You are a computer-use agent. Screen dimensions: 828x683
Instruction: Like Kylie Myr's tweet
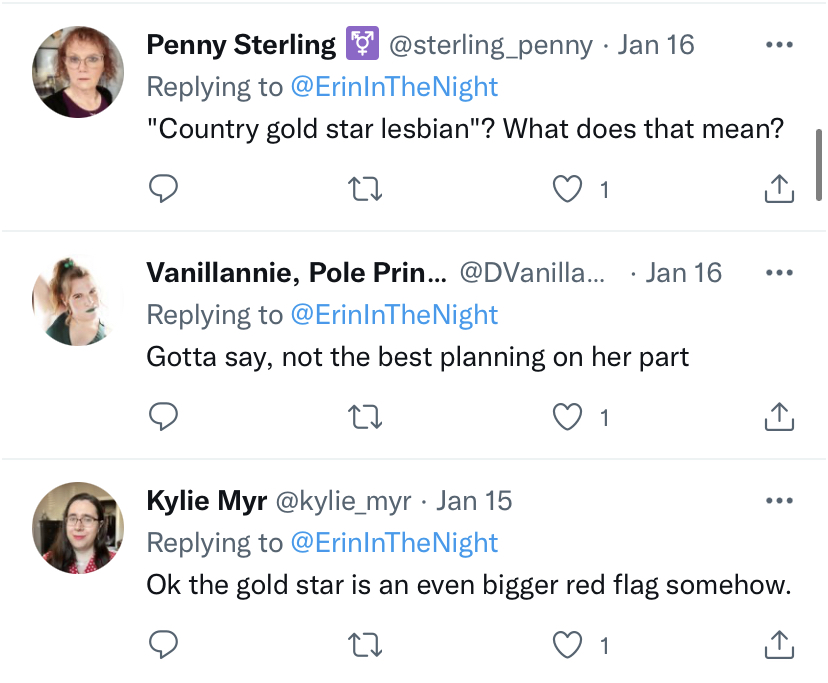pos(568,645)
